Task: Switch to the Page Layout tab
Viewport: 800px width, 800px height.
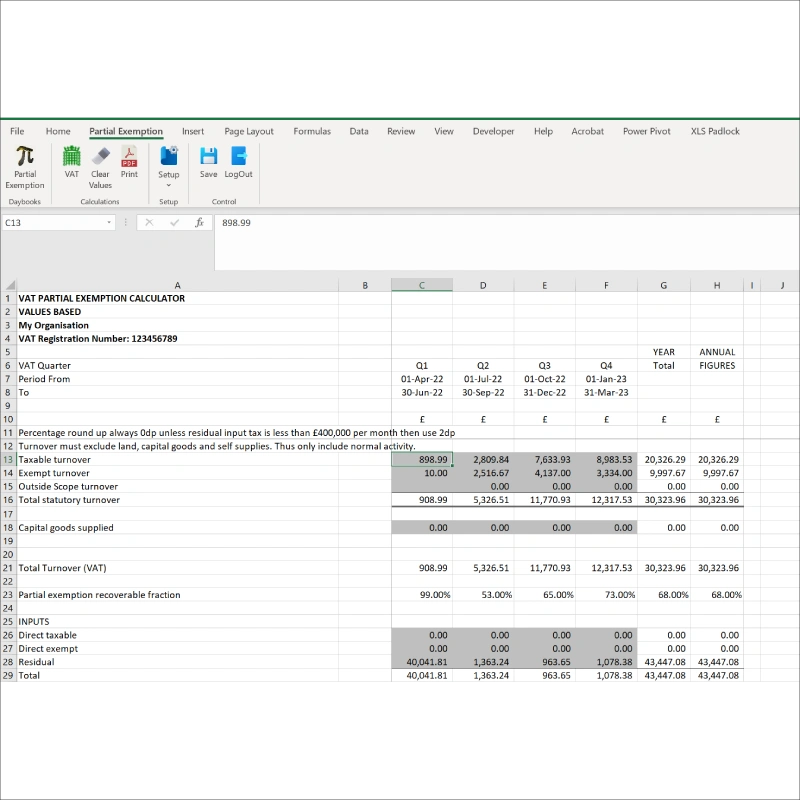Action: coord(249,131)
